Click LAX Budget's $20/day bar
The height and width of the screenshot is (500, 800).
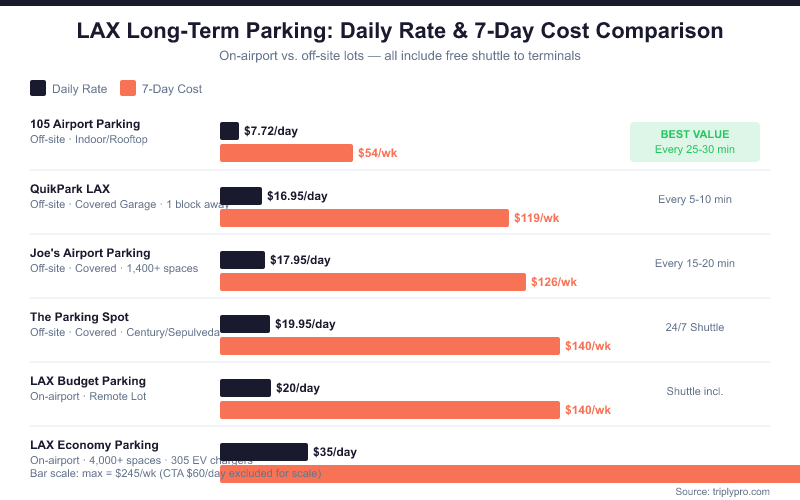click(245, 388)
